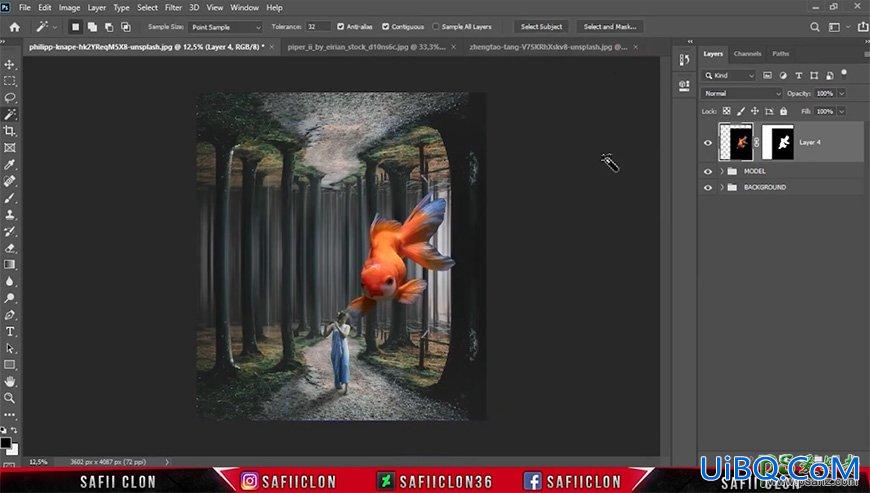Click the Select and Mask button
This screenshot has height=493, width=870.
(x=610, y=27)
